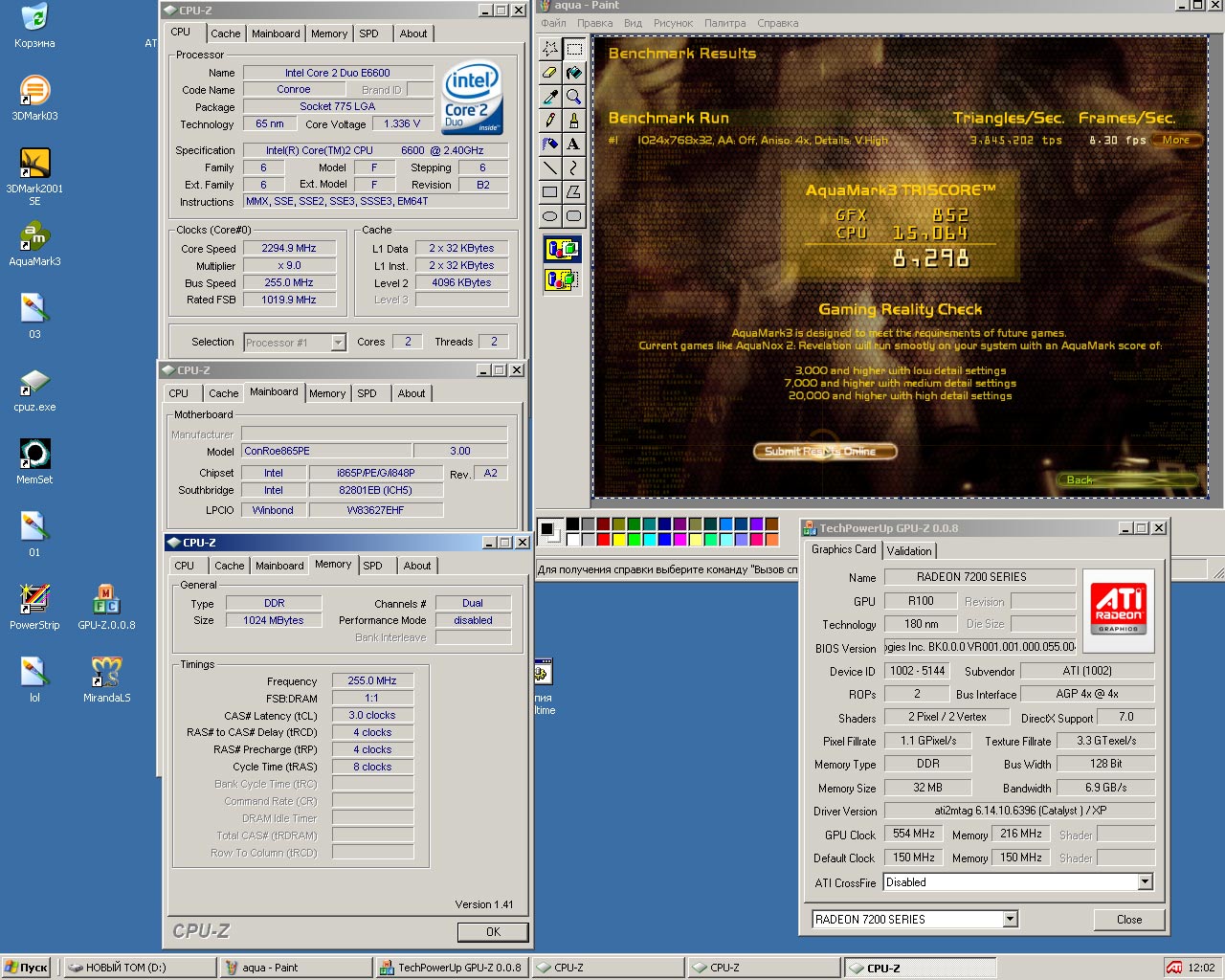Enable transparent selection mode in Paint toolbox
The width and height of the screenshot is (1225, 980).
point(561,279)
